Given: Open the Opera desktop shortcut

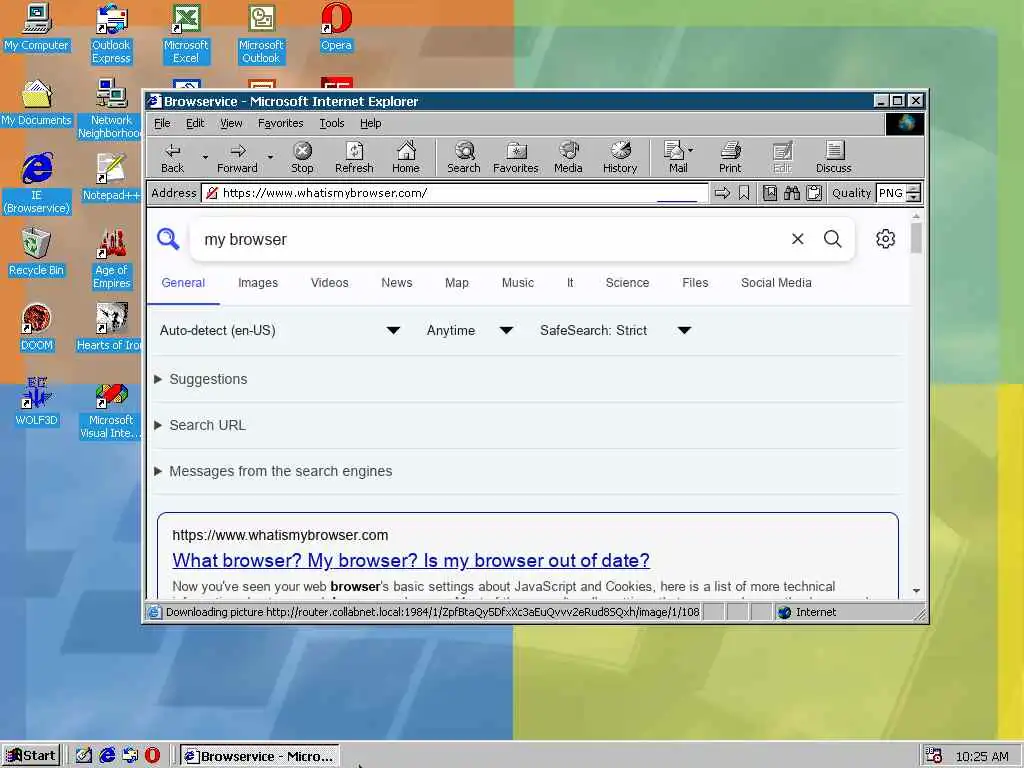Looking at the screenshot, I should click(x=336, y=28).
